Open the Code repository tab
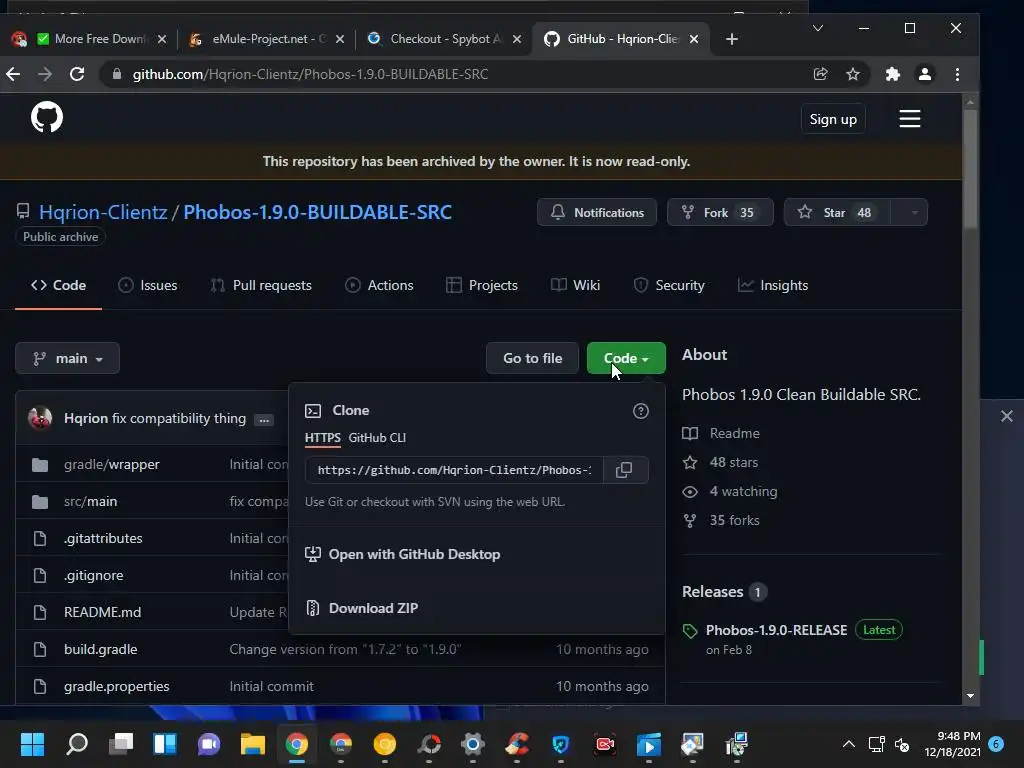 pos(58,285)
